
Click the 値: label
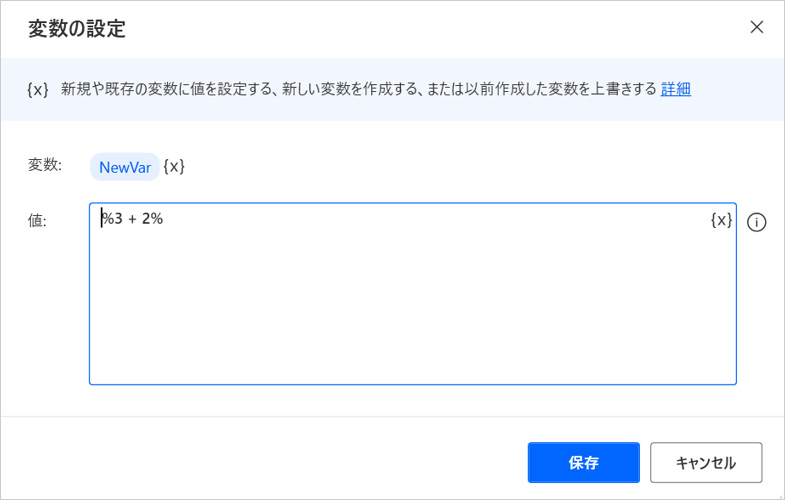tap(37, 220)
